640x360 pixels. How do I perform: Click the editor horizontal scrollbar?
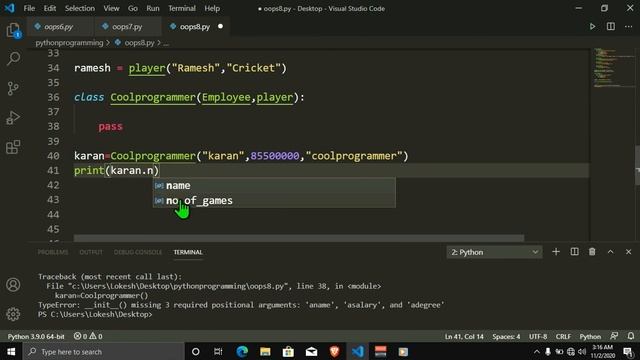pos(299,238)
